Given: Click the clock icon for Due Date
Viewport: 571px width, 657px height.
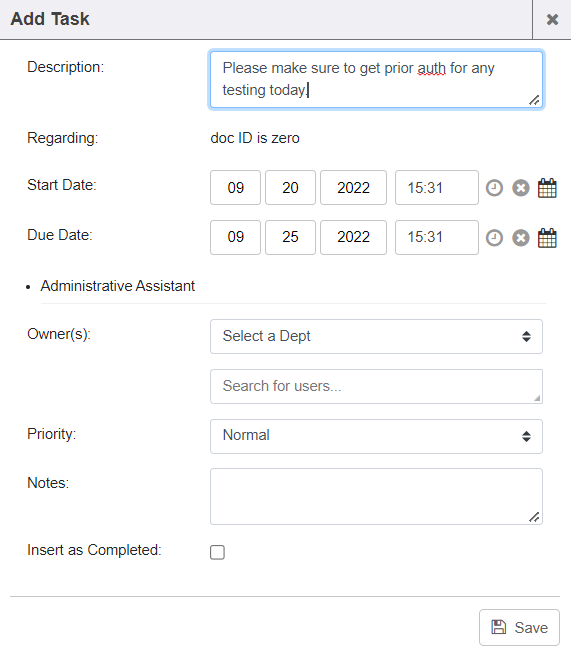Looking at the screenshot, I should 494,238.
